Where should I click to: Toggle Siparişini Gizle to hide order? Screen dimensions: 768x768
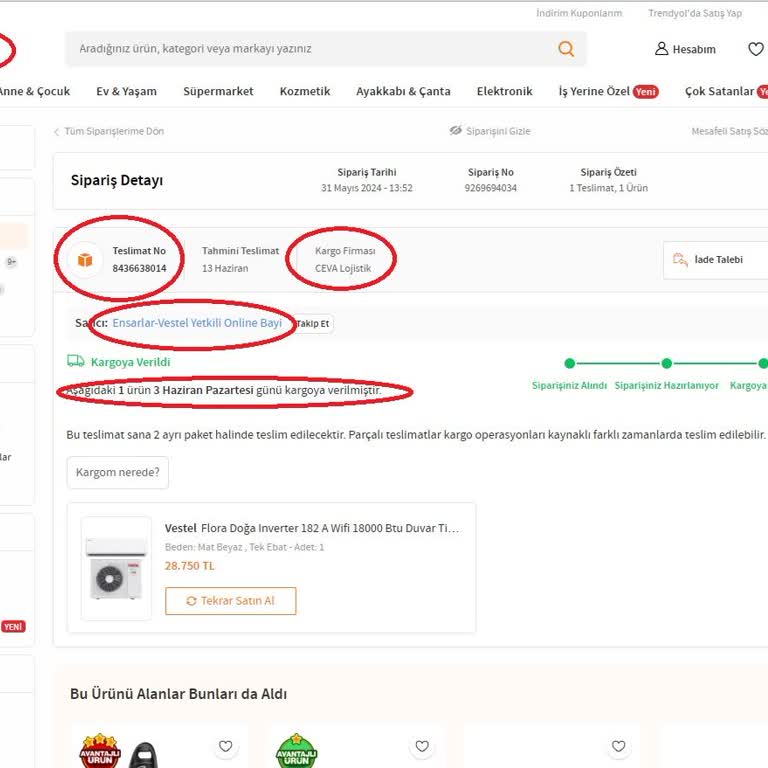point(490,131)
